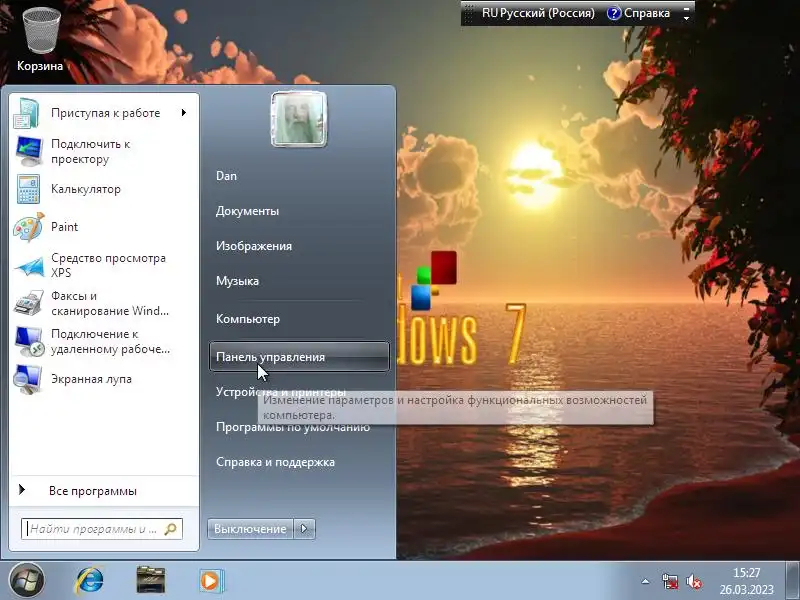Click the Fax and Scan icon
The width and height of the screenshot is (800, 600).
tap(29, 303)
